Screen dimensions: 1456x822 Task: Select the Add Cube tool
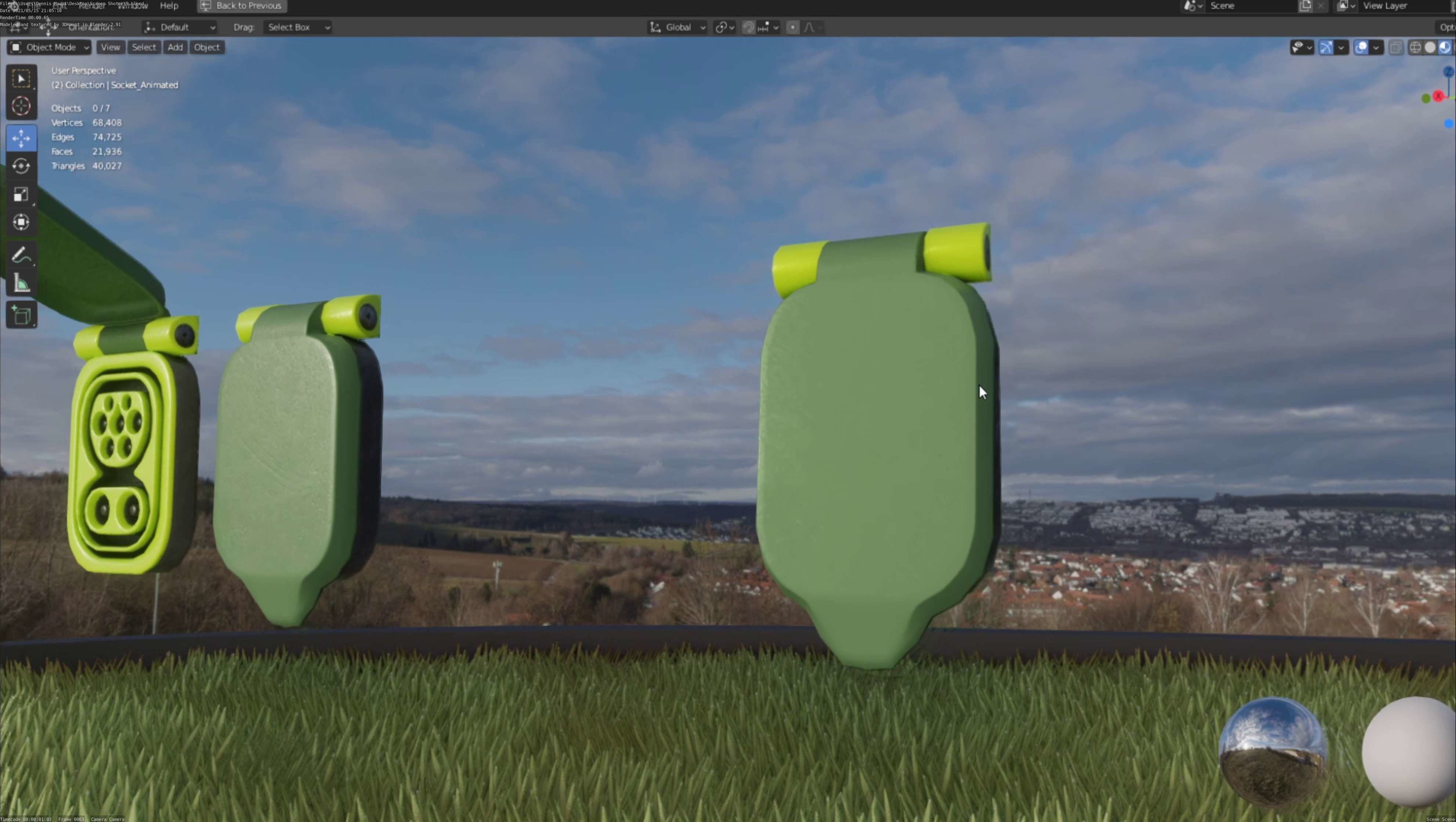21,315
